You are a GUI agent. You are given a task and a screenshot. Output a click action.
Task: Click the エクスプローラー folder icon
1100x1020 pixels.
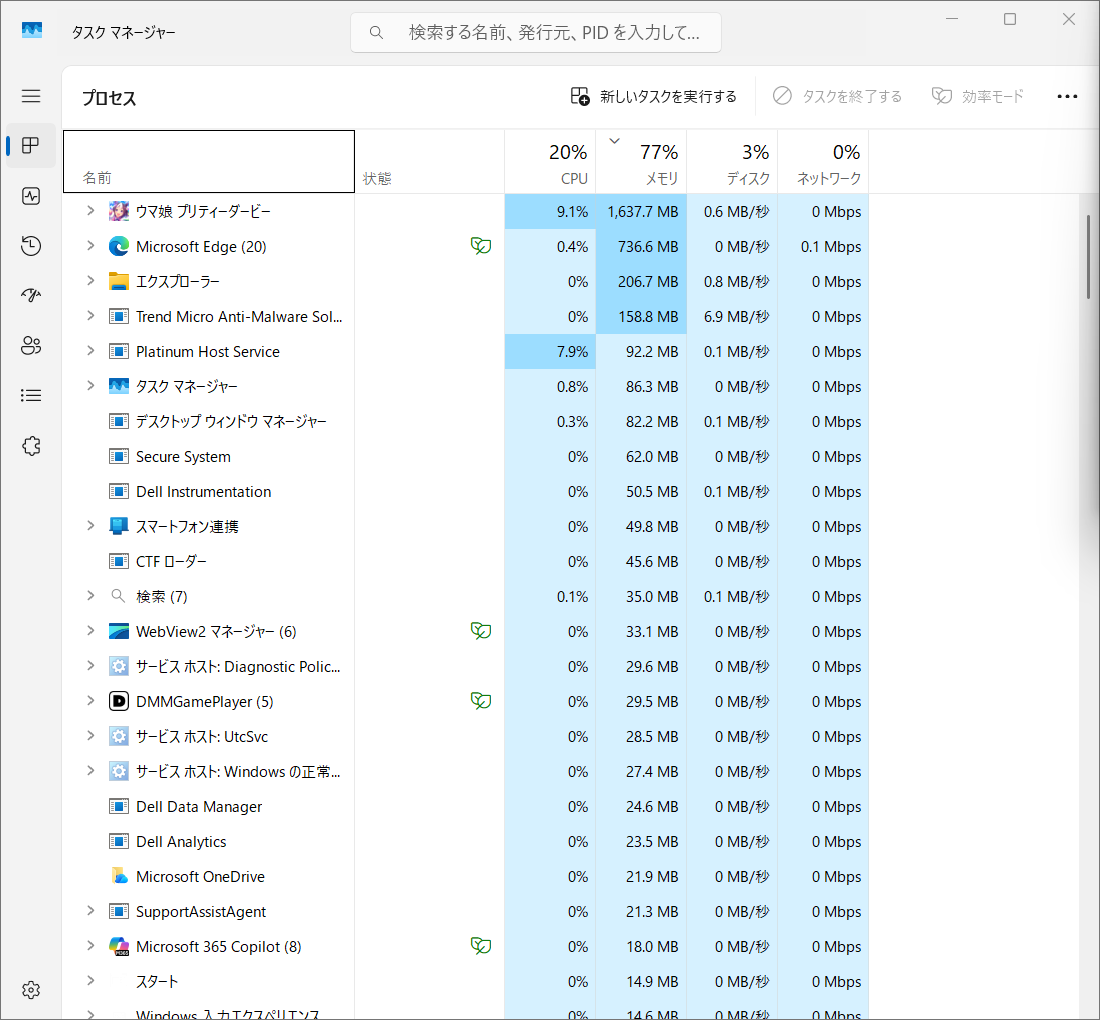coord(119,281)
